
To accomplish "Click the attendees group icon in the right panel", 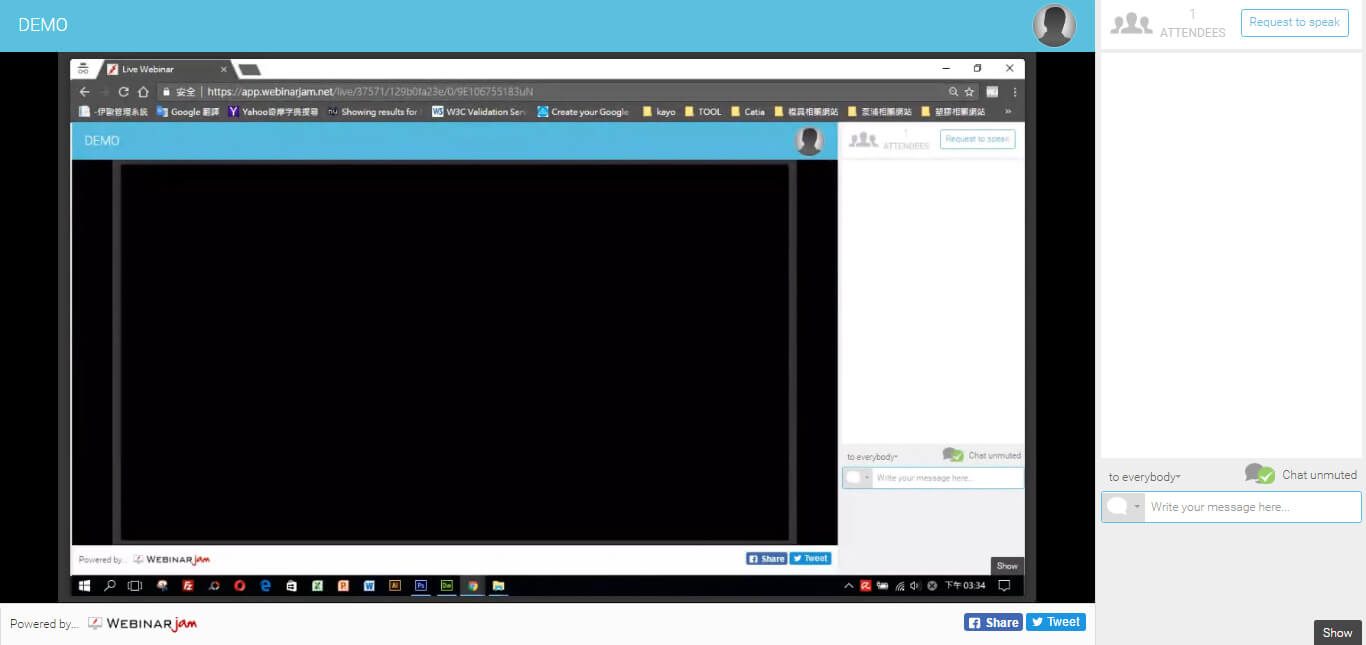I will [1131, 24].
